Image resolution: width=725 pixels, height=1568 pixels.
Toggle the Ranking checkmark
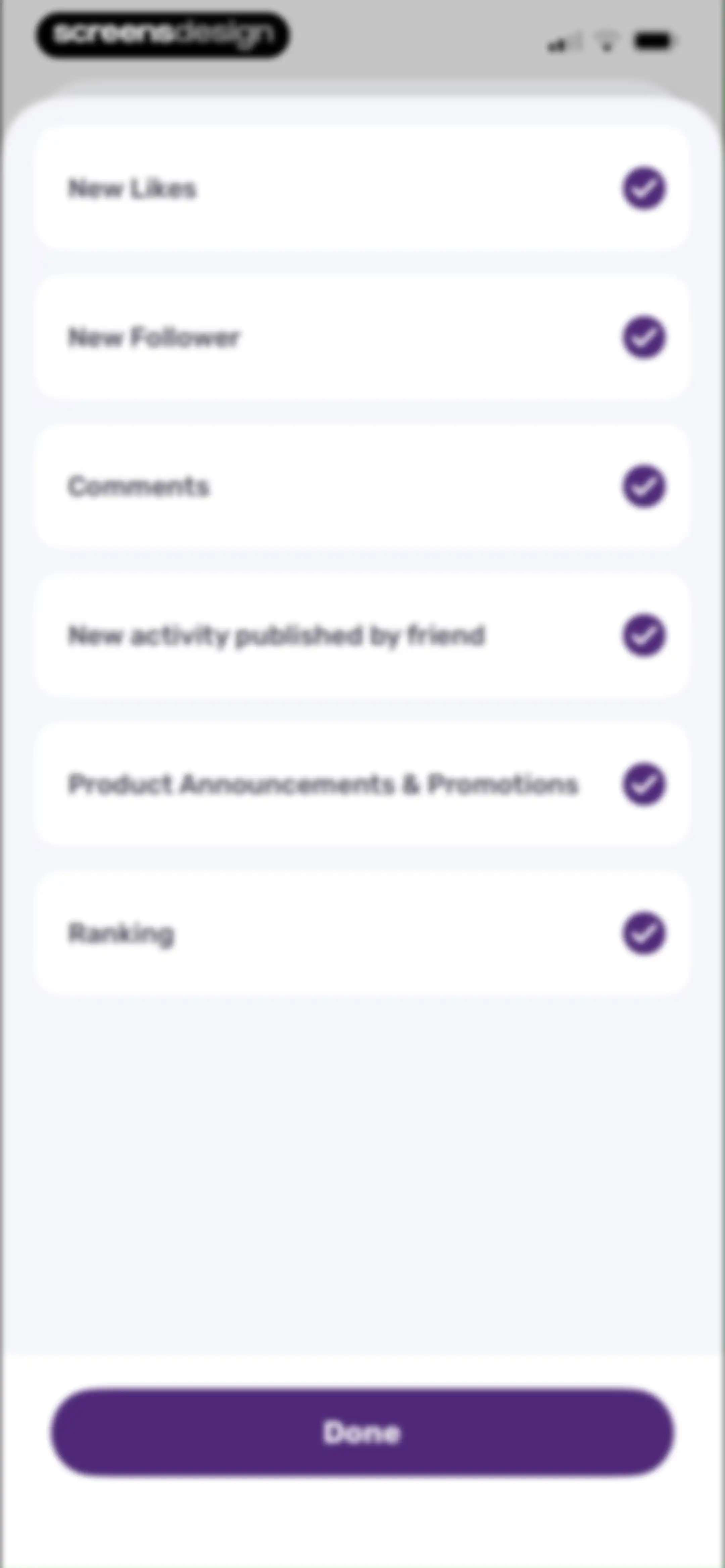click(x=644, y=933)
